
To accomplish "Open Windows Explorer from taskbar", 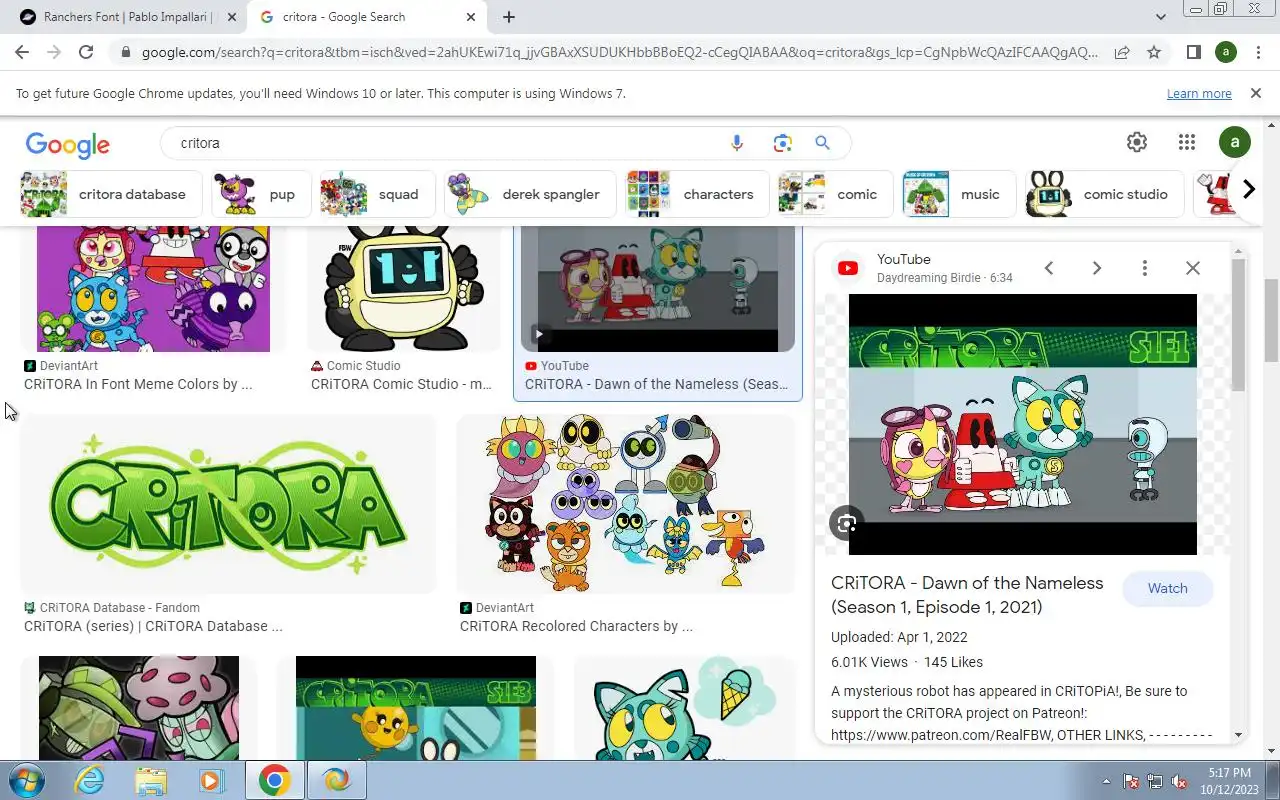I will pyautogui.click(x=151, y=780).
